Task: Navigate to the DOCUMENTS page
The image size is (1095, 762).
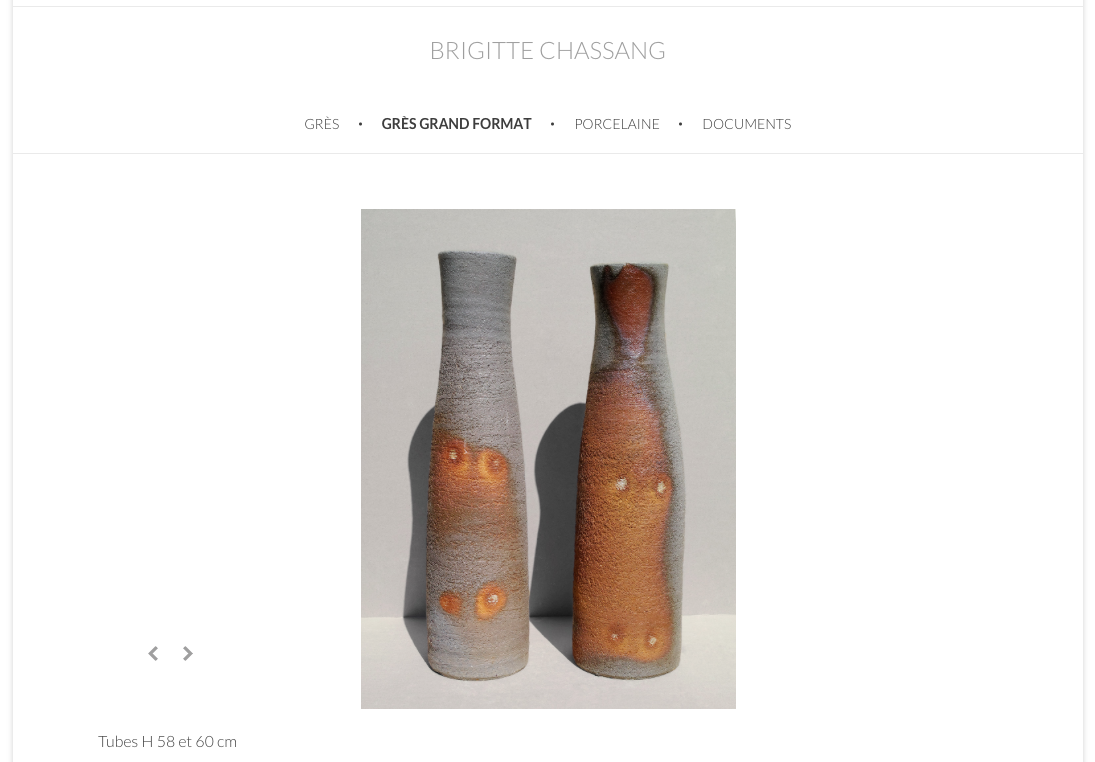Action: click(747, 124)
